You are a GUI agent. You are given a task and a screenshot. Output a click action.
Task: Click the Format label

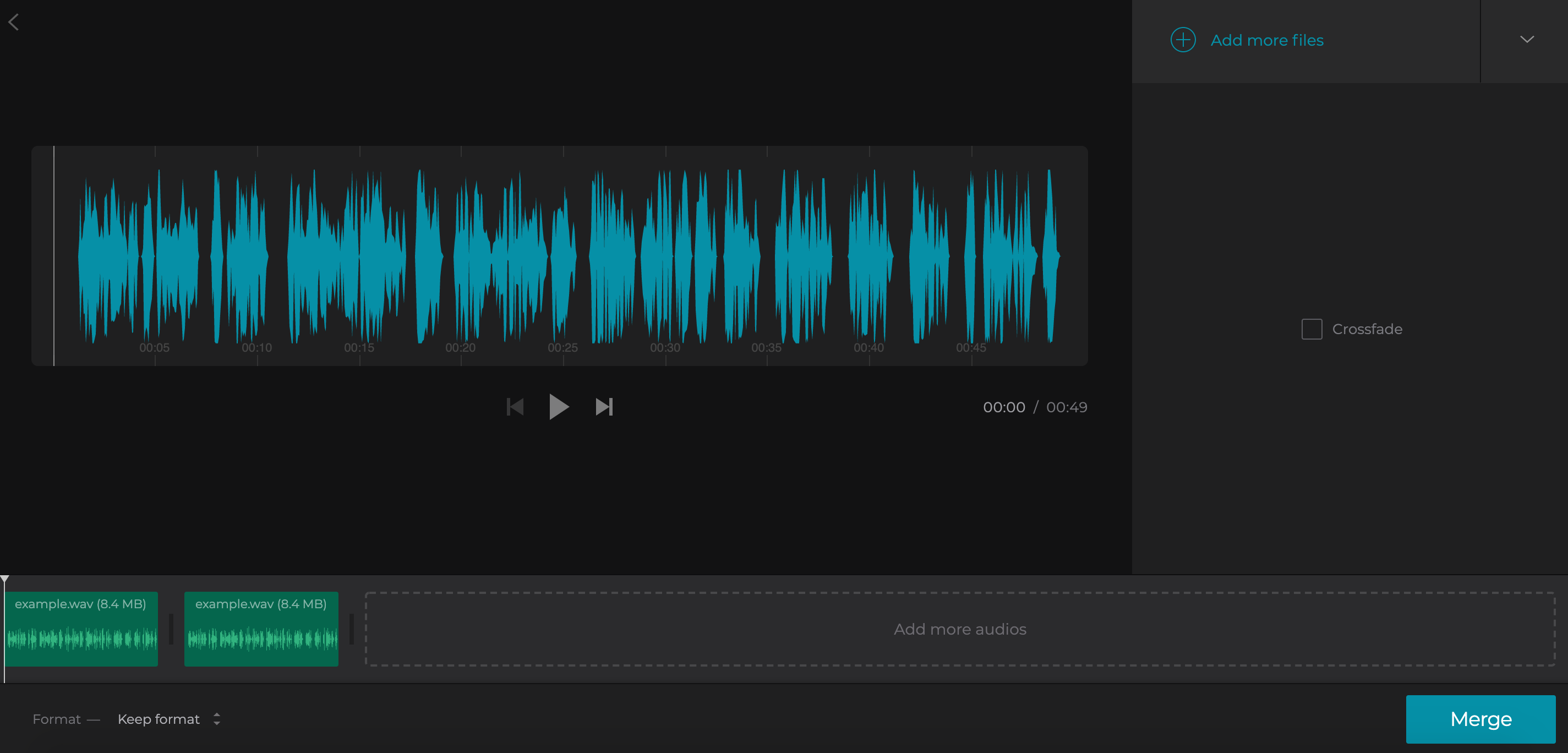pyautogui.click(x=56, y=719)
